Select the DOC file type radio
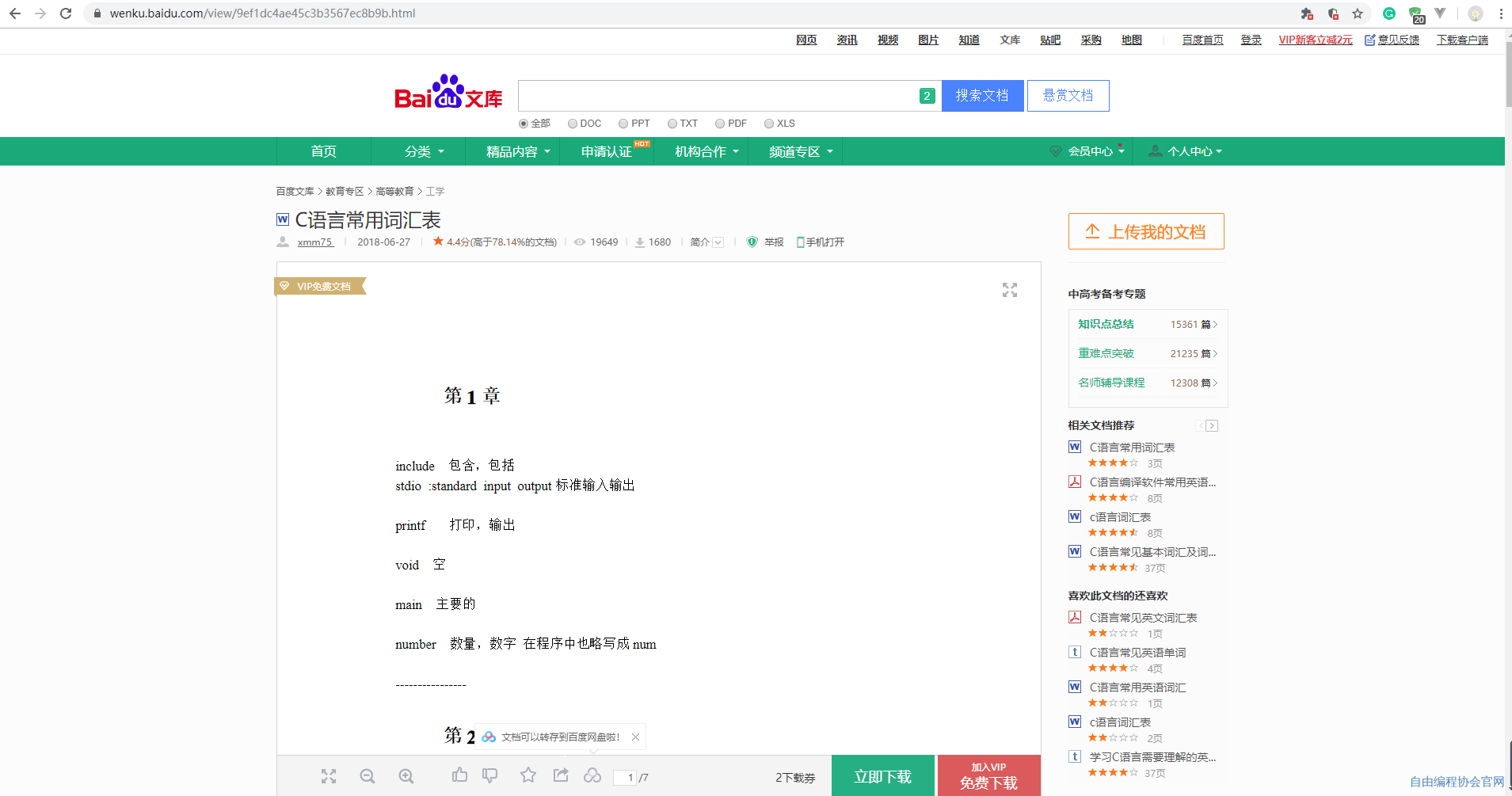Viewport: 1512px width, 796px height. tap(572, 124)
